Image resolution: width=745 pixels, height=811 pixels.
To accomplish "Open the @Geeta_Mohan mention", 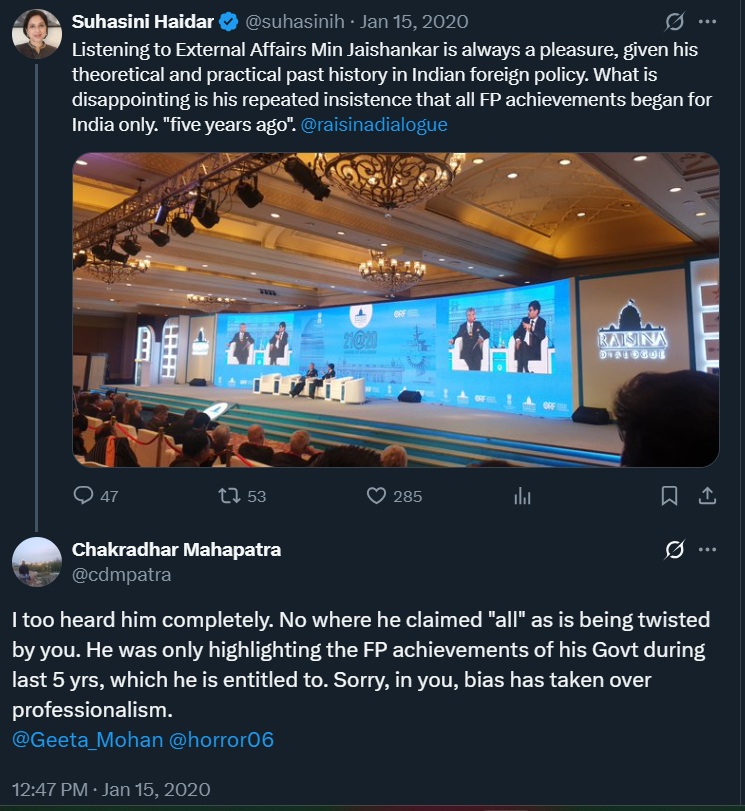I will [73, 740].
